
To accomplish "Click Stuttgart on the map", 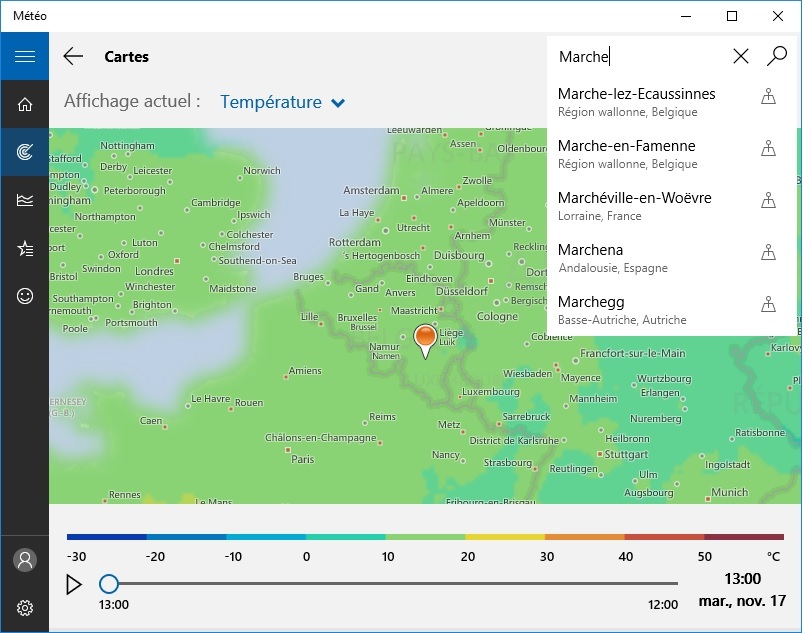I will 626,454.
